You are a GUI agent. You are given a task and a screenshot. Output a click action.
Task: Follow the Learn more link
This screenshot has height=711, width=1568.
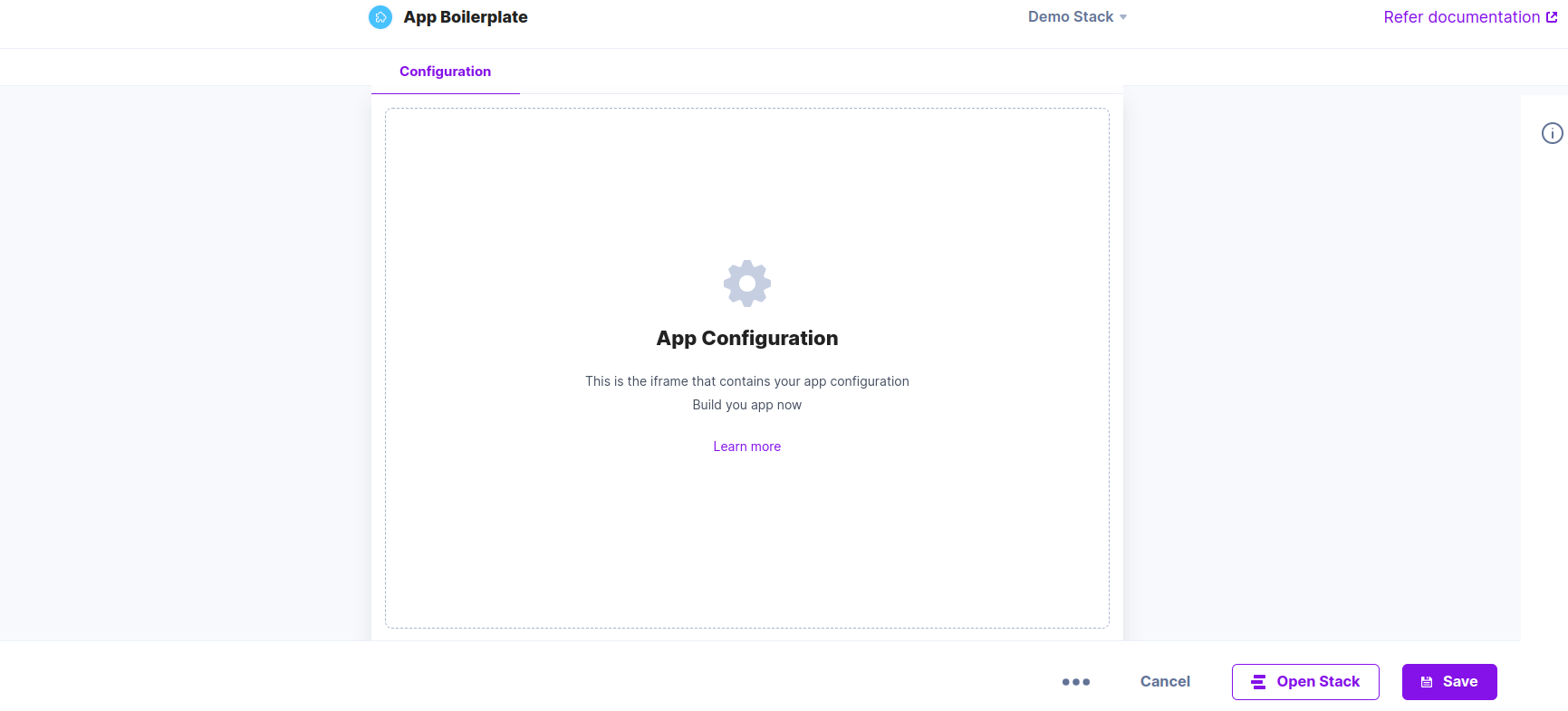point(747,447)
